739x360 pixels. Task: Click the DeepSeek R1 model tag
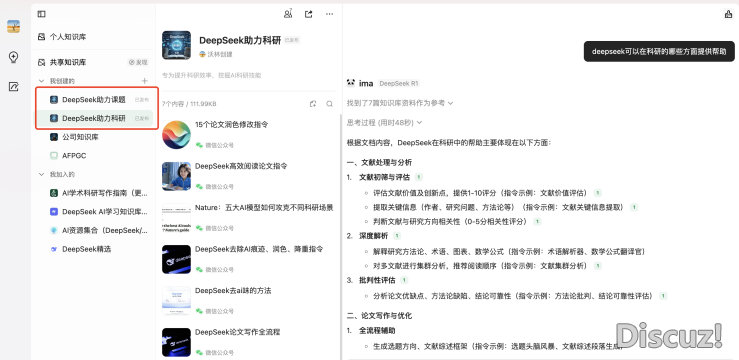[398, 83]
